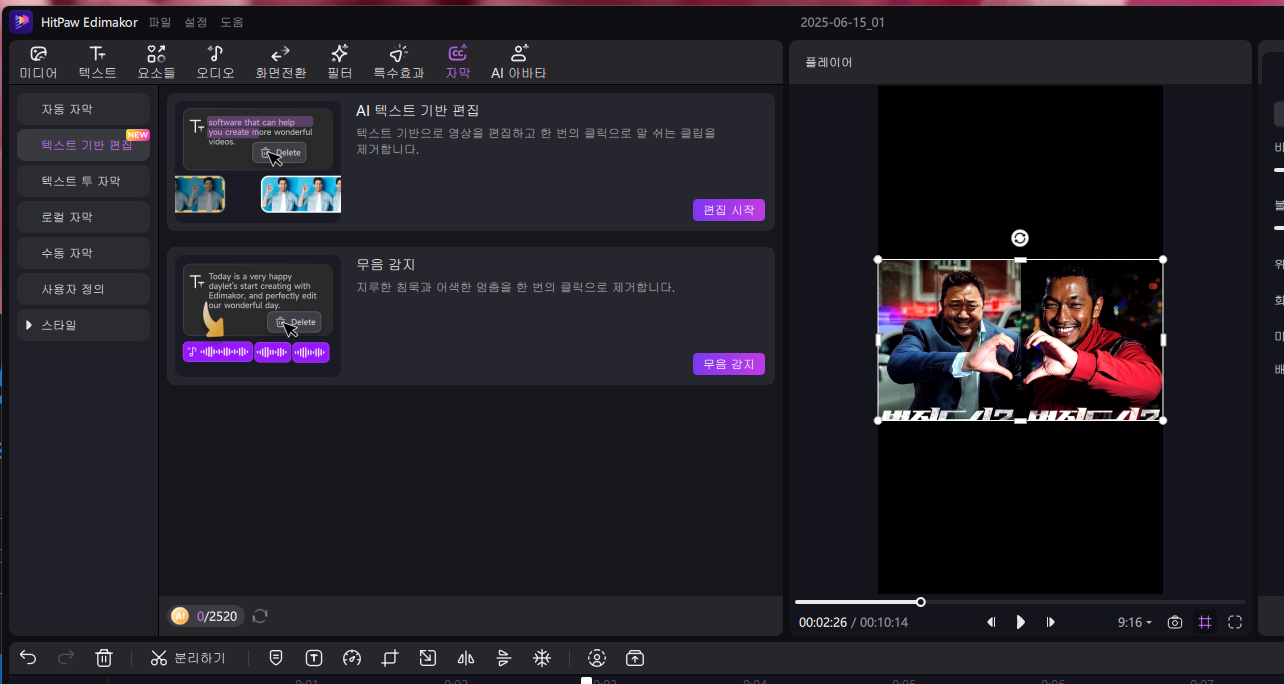Open the speed gauge tool
The height and width of the screenshot is (684, 1284).
click(x=351, y=658)
